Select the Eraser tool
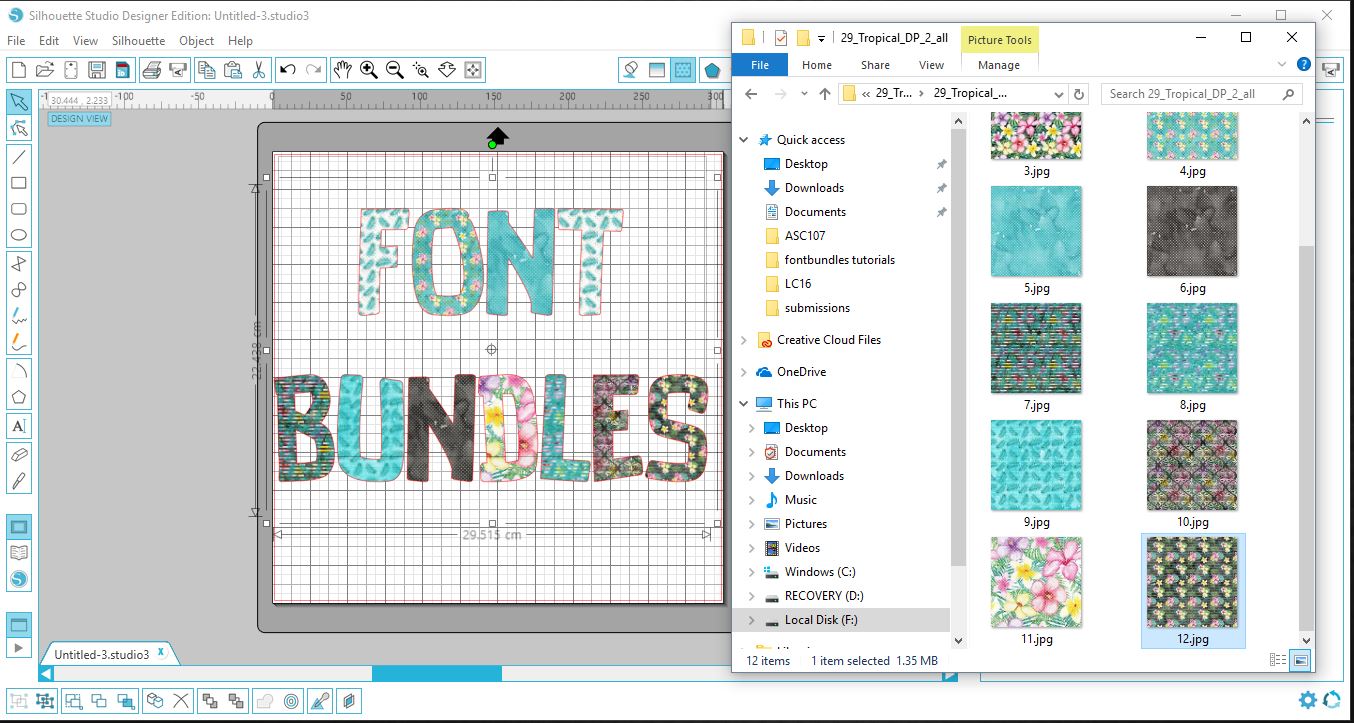Viewport: 1354px width, 723px height. coord(17,453)
